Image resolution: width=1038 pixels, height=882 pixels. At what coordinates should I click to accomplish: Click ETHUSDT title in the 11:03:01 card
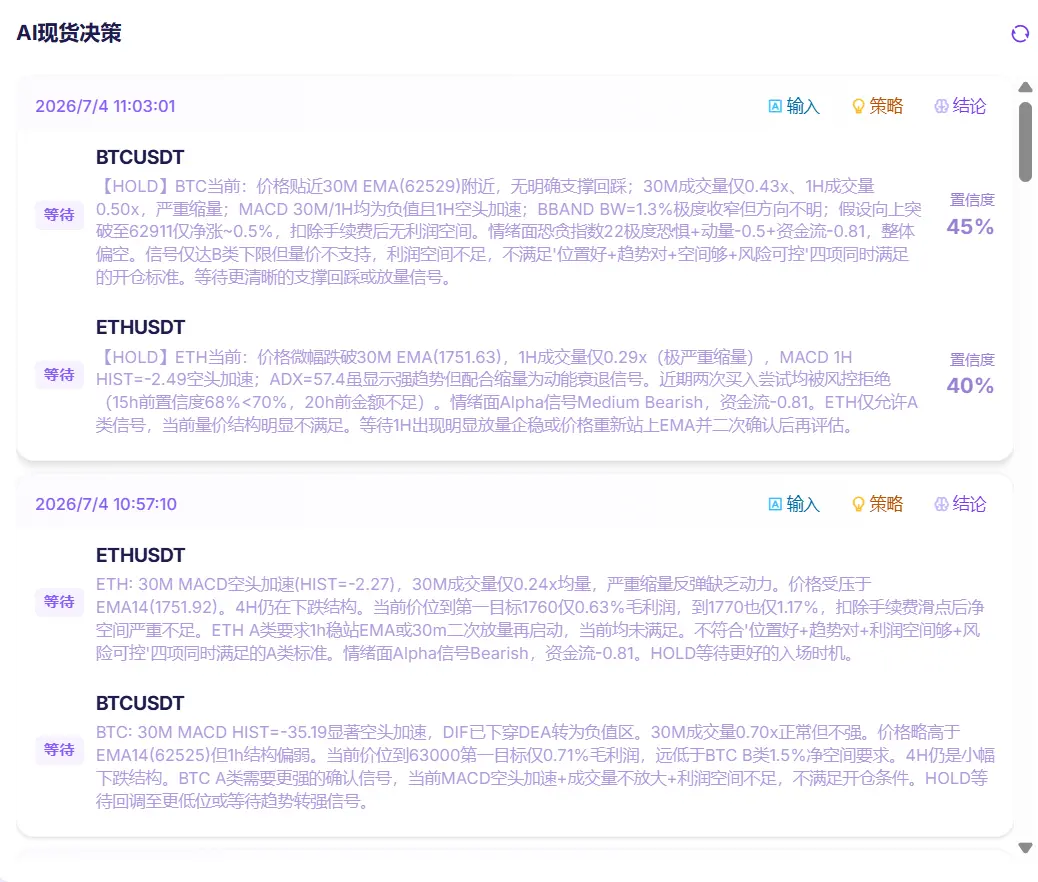(x=140, y=327)
